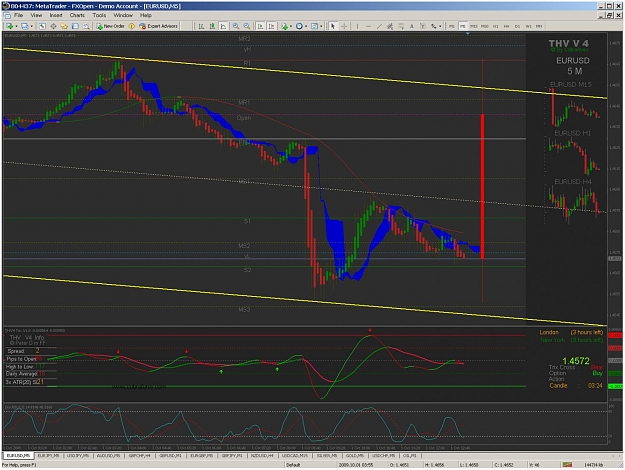Toggle chart auto scroll
The width and height of the screenshot is (625, 470).
[260, 26]
